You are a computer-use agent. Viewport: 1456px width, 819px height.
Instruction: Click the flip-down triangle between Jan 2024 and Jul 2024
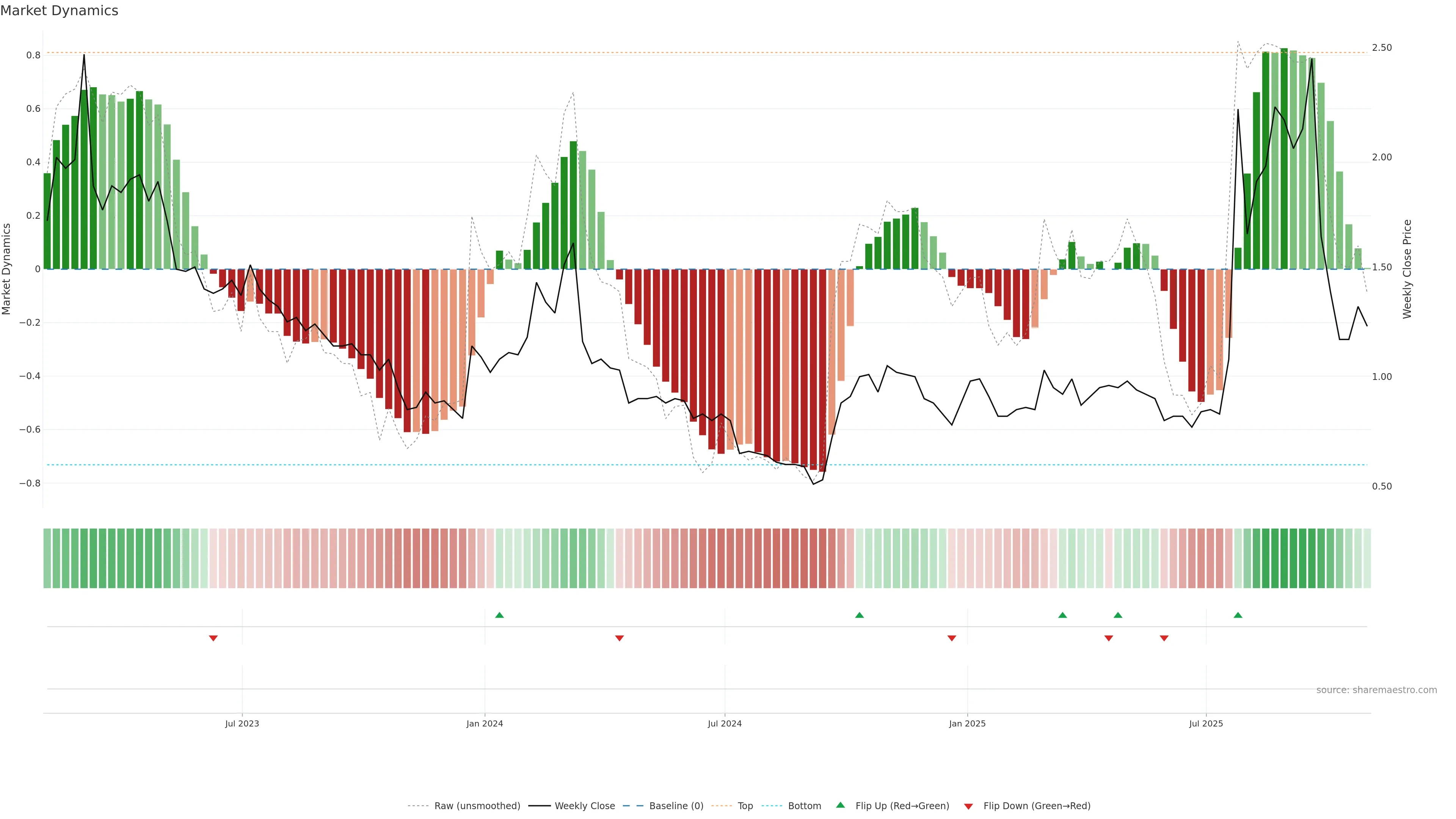[x=620, y=638]
